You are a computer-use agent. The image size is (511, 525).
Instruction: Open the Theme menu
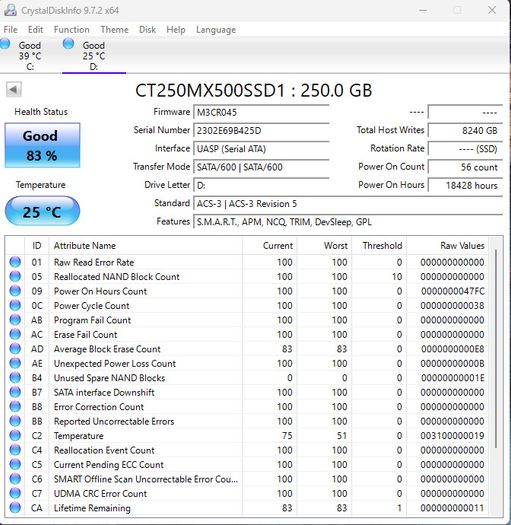(x=114, y=29)
